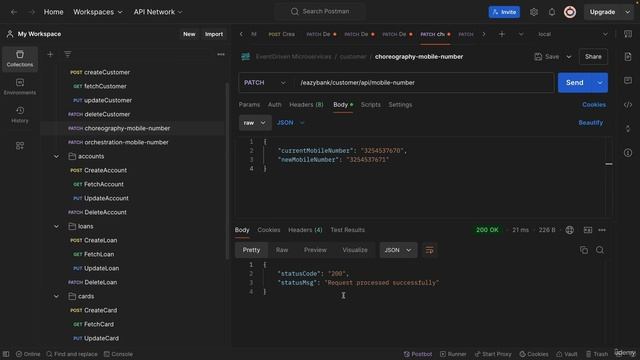Go back with the left arrow in header
Image resolution: width=640 pixels, height=360 pixels.
pyautogui.click(x=14, y=12)
